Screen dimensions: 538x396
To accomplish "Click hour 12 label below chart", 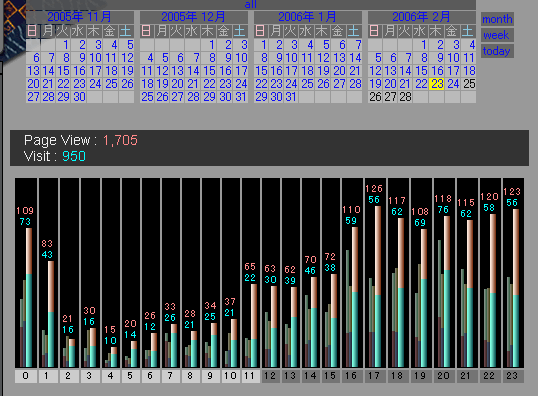I will click(x=270, y=376).
